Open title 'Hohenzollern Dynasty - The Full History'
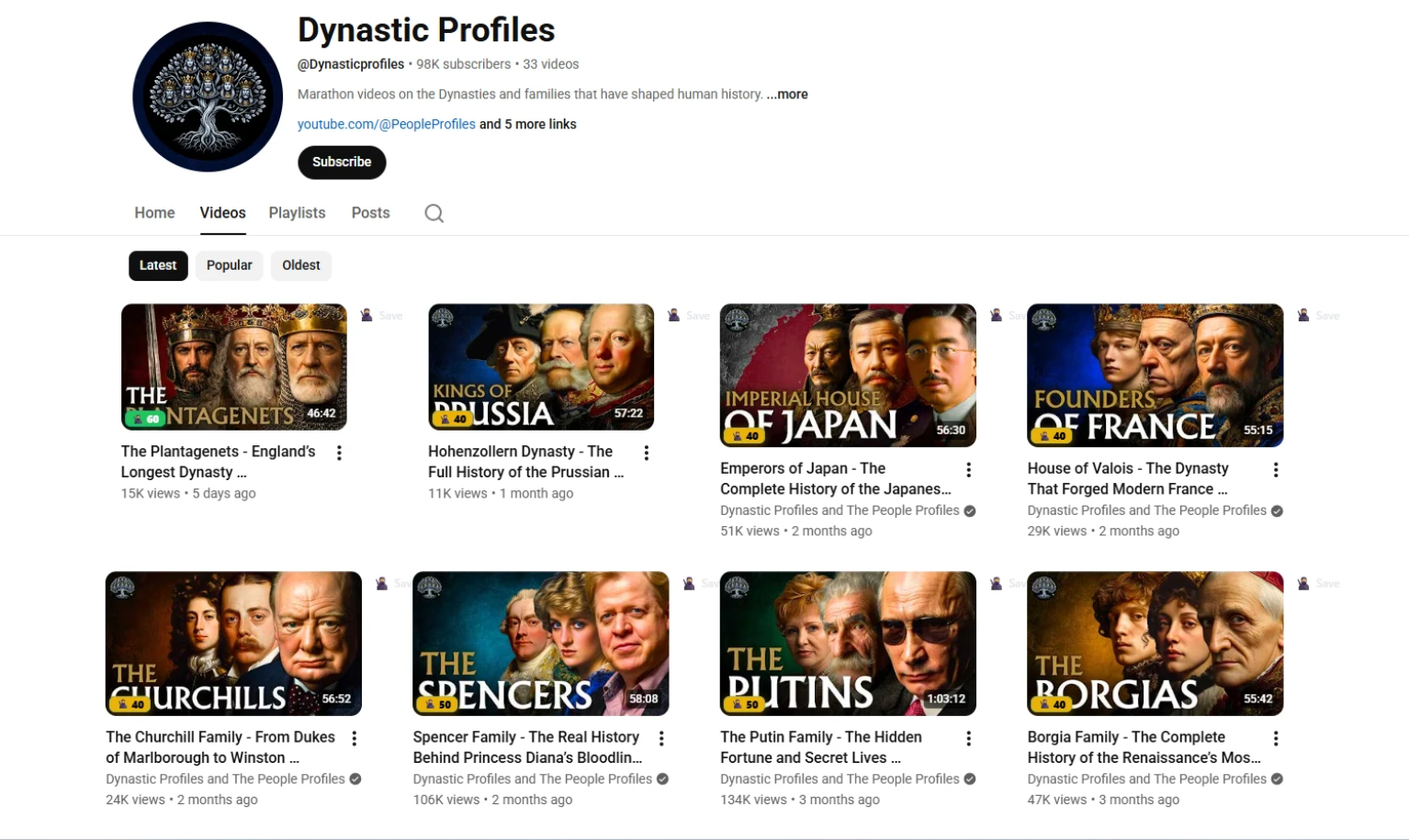This screenshot has width=1409, height=840. pyautogui.click(x=525, y=462)
